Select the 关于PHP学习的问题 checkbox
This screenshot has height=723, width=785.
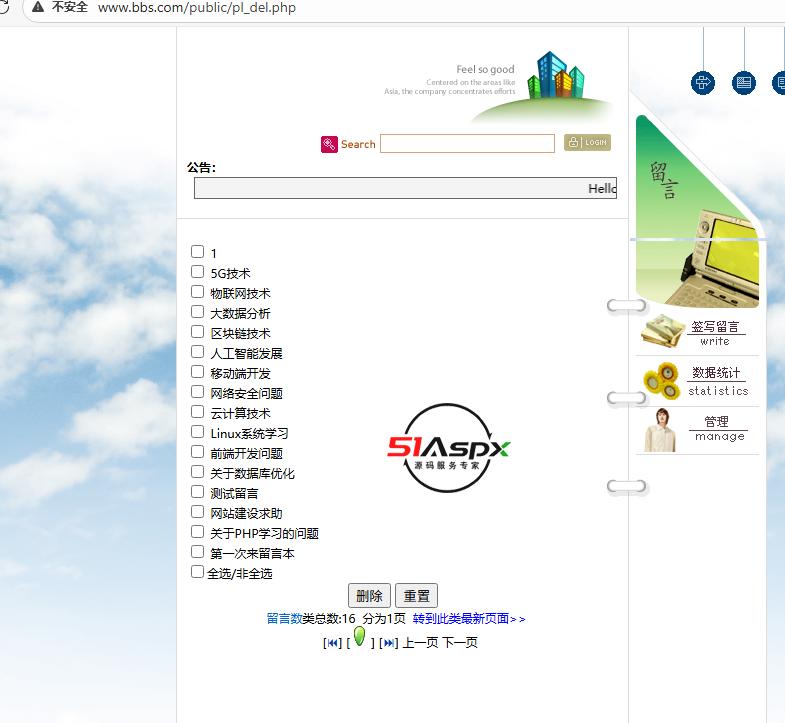[197, 532]
